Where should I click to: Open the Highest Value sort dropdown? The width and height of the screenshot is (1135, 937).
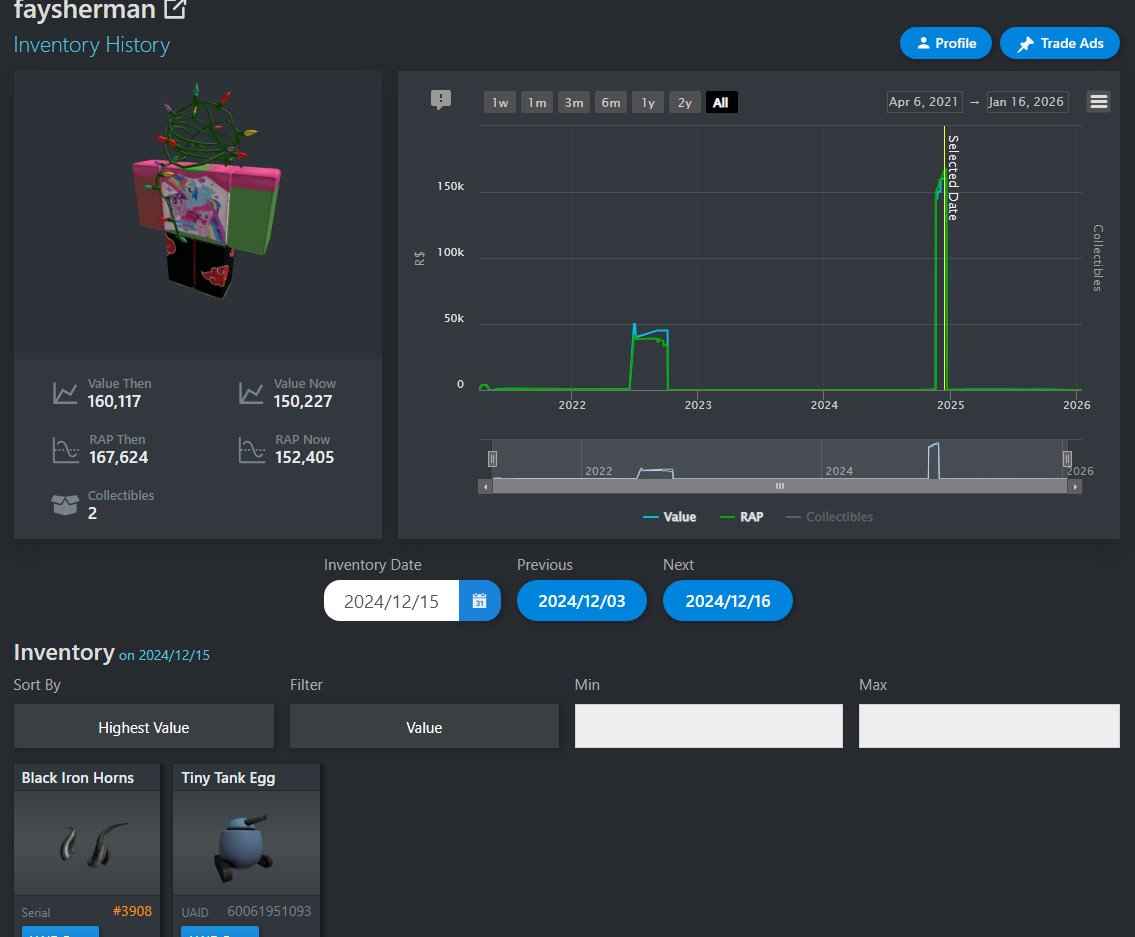click(x=143, y=727)
